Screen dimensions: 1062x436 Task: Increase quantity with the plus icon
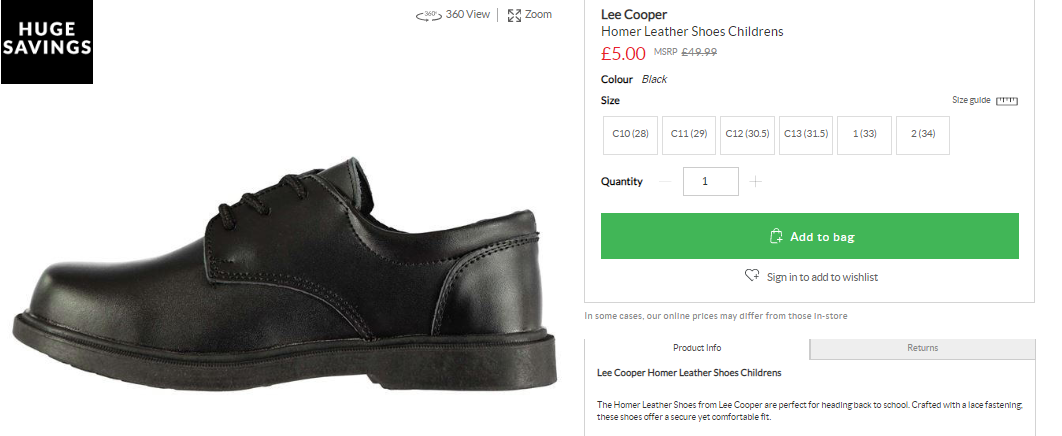pos(755,182)
